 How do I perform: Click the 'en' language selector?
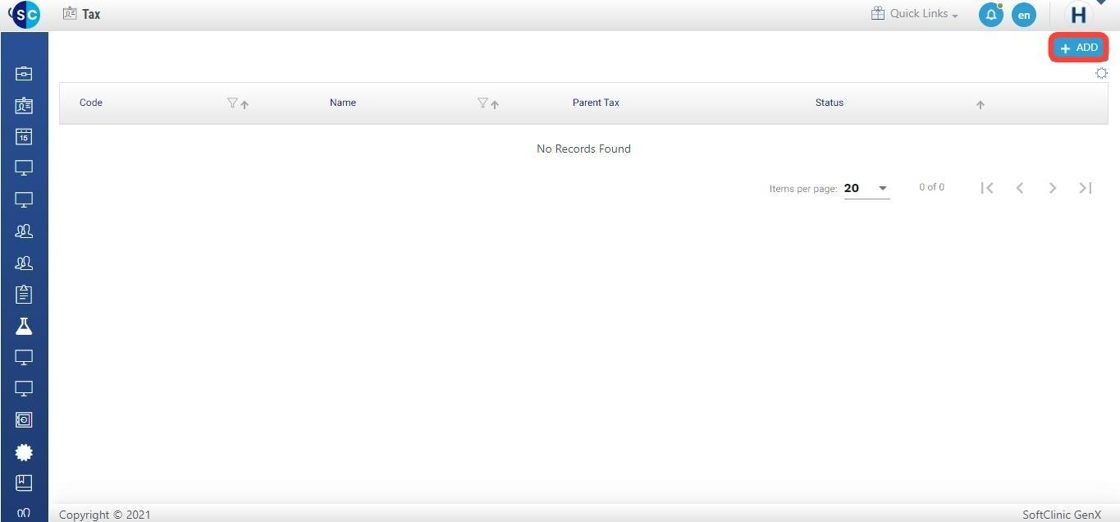(1023, 15)
